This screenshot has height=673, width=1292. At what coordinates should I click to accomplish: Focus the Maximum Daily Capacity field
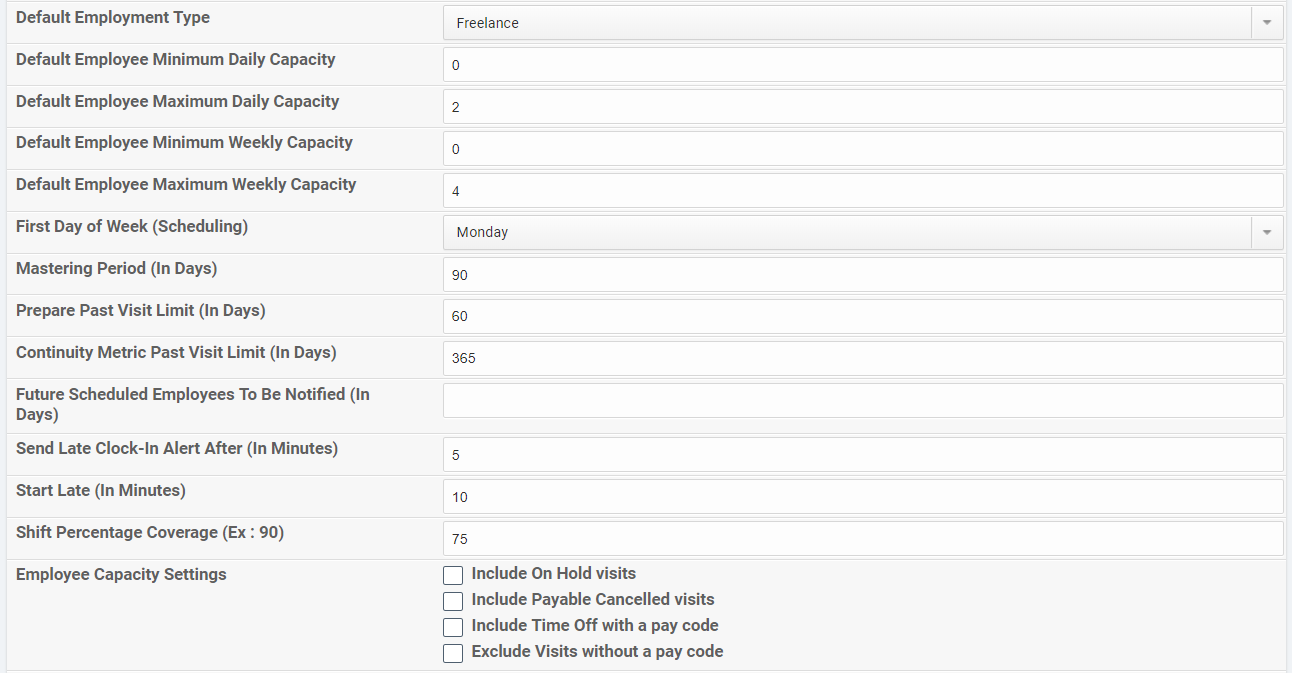(x=862, y=107)
